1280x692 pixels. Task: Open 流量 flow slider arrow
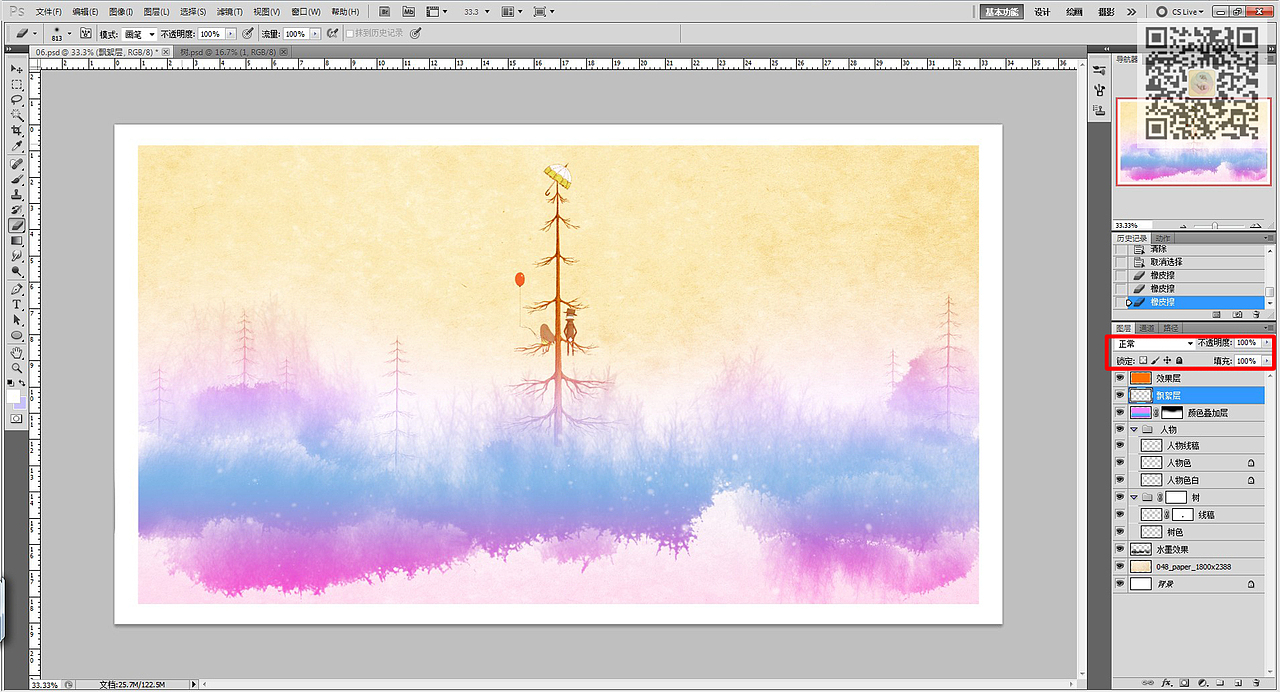(315, 33)
